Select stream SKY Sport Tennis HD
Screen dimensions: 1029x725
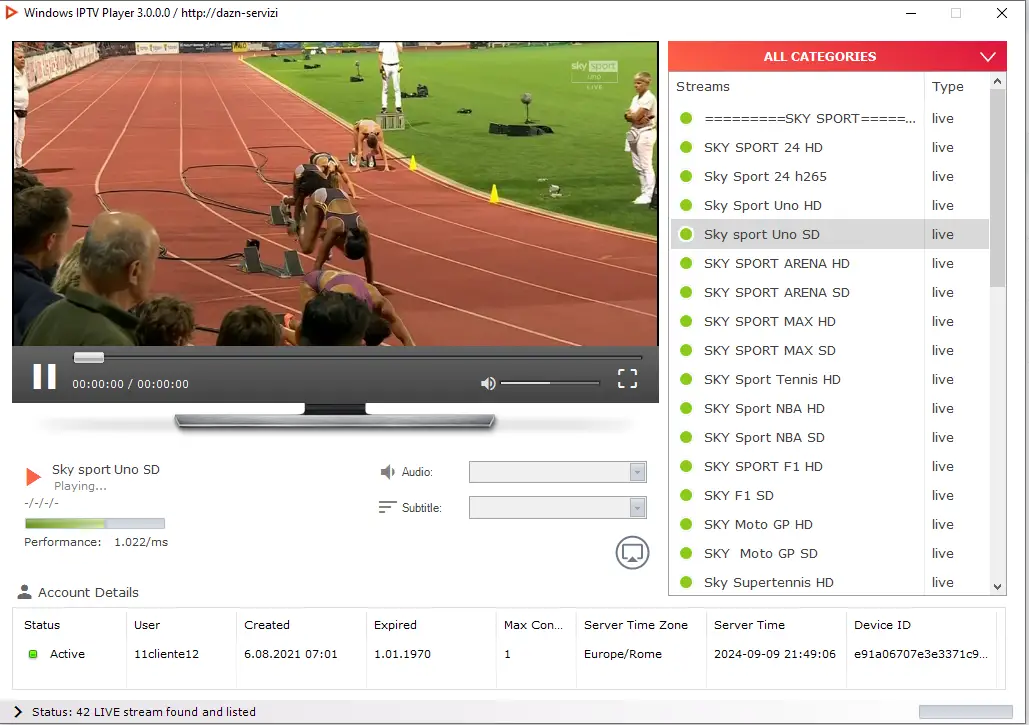tap(830, 379)
